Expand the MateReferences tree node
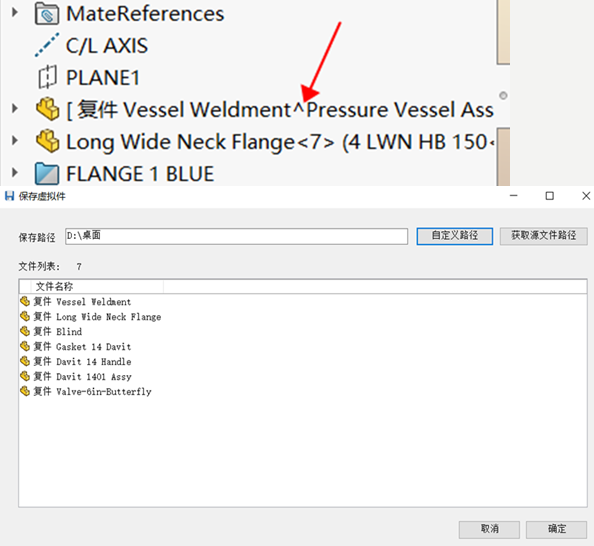Screen dimensions: 594x546 pos(14,13)
